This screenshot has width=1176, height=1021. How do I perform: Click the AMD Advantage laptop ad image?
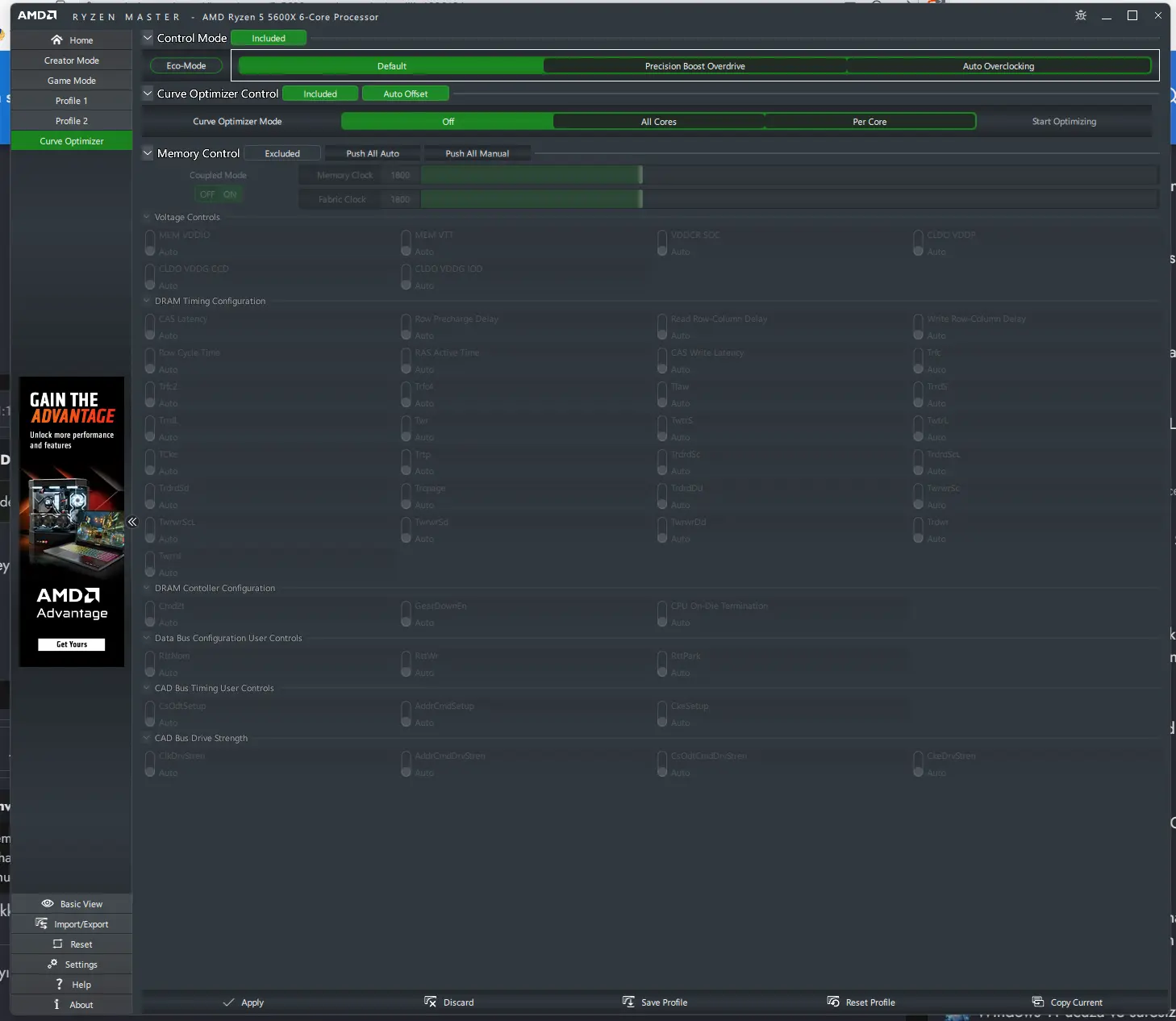72,522
